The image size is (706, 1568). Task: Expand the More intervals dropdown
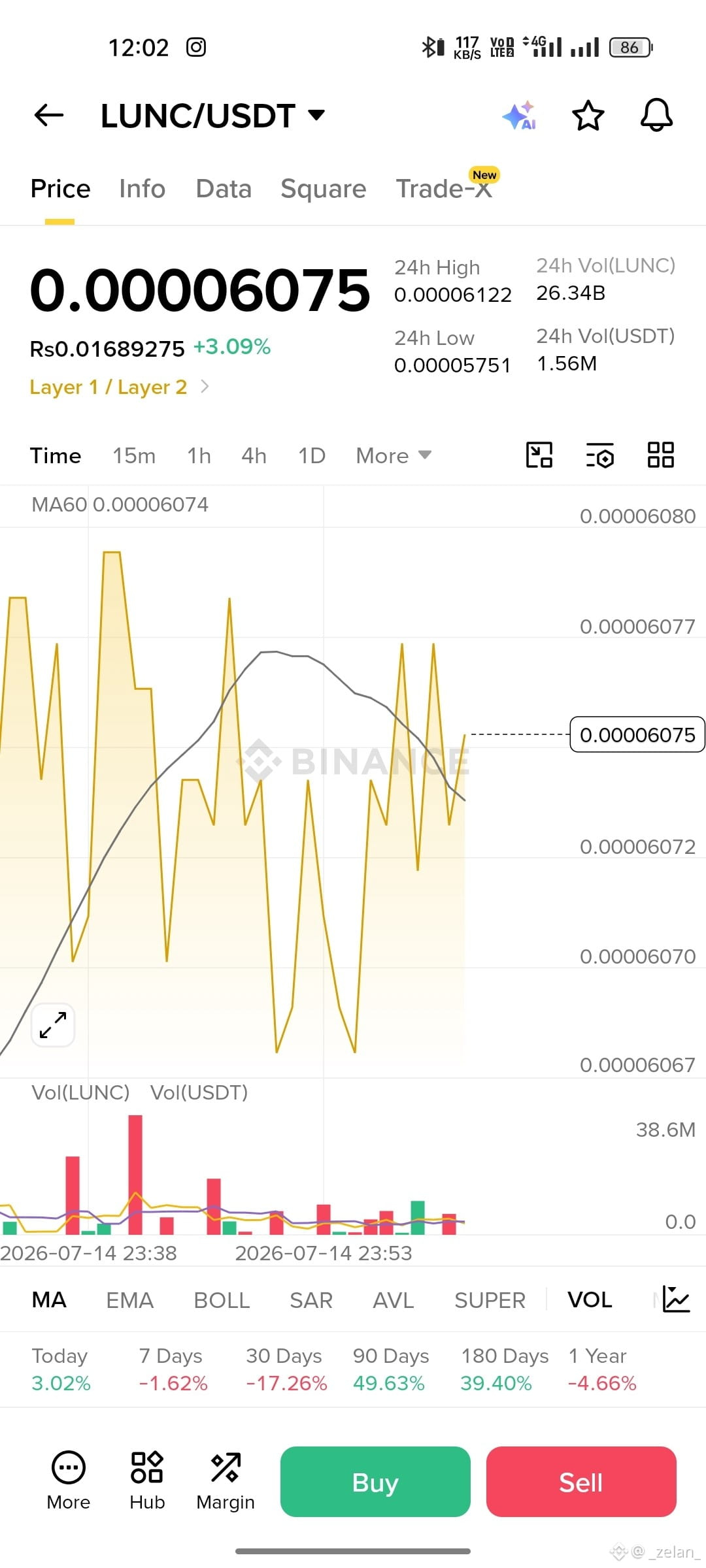point(394,455)
